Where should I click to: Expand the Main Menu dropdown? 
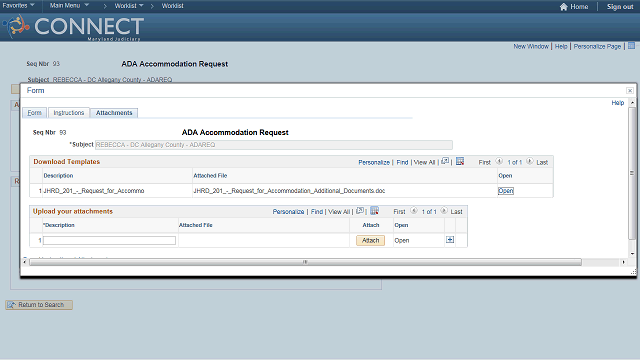(x=69, y=5)
